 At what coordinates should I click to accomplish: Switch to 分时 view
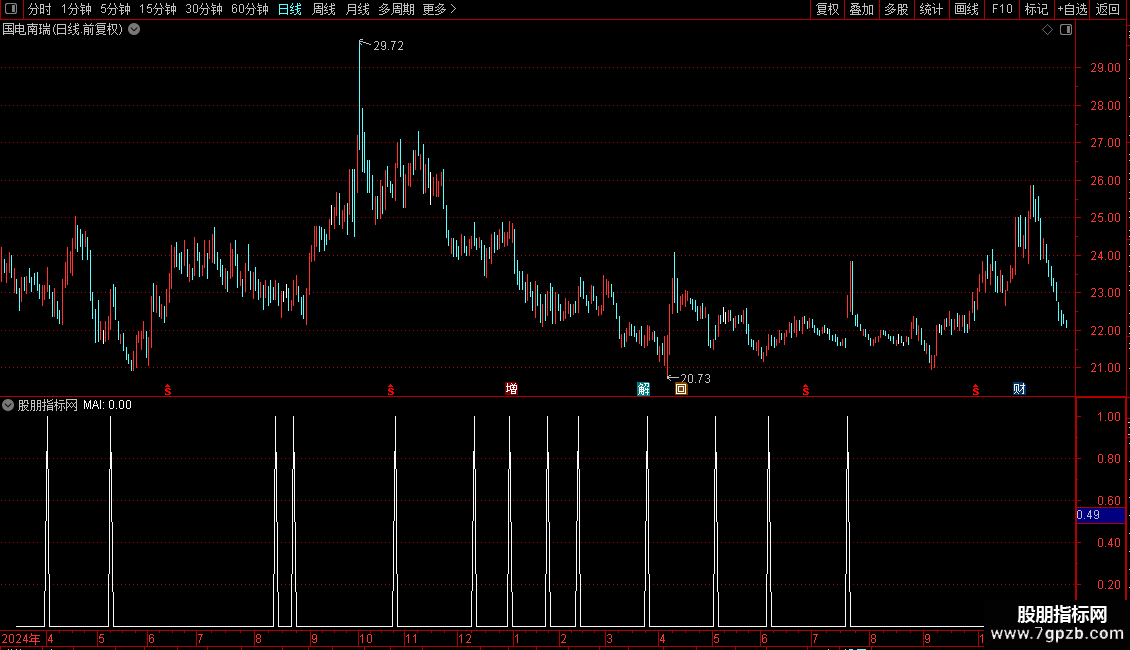point(40,9)
